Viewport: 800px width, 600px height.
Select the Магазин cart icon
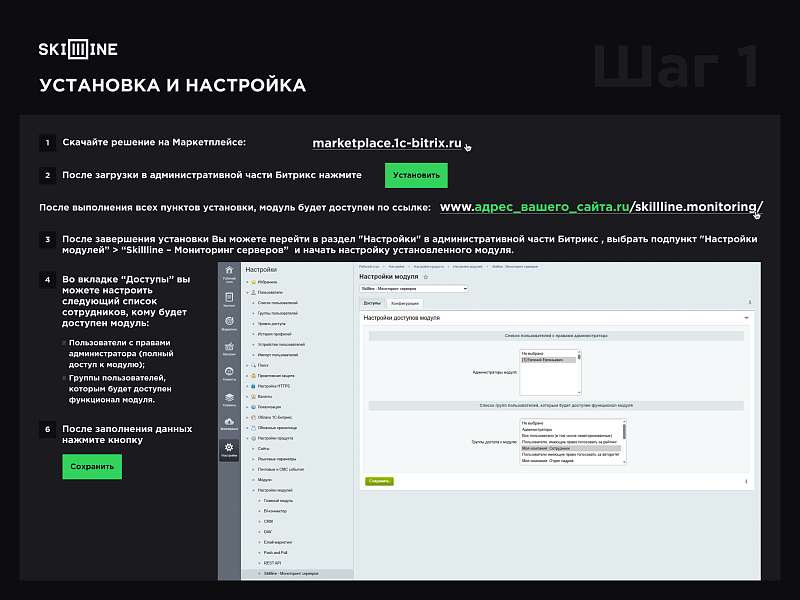point(229,347)
